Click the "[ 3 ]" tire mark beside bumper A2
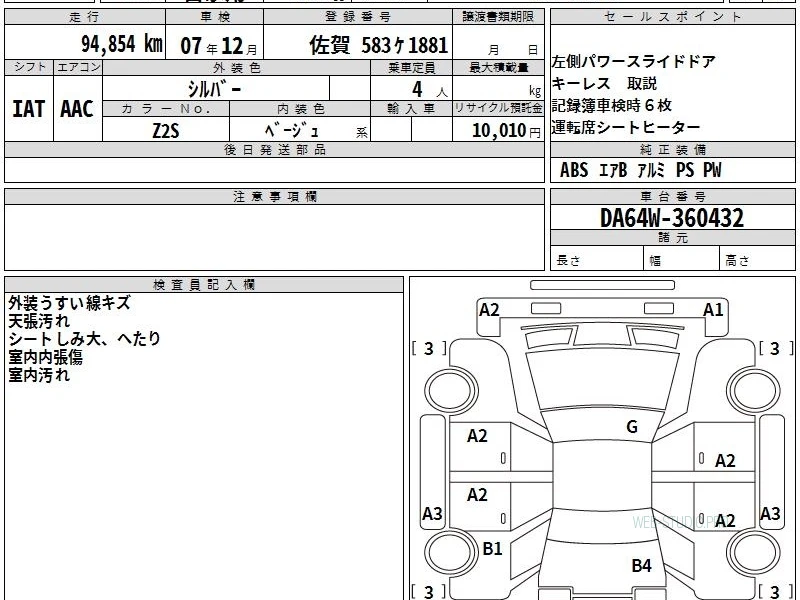This screenshot has width=800, height=600. pos(429,349)
